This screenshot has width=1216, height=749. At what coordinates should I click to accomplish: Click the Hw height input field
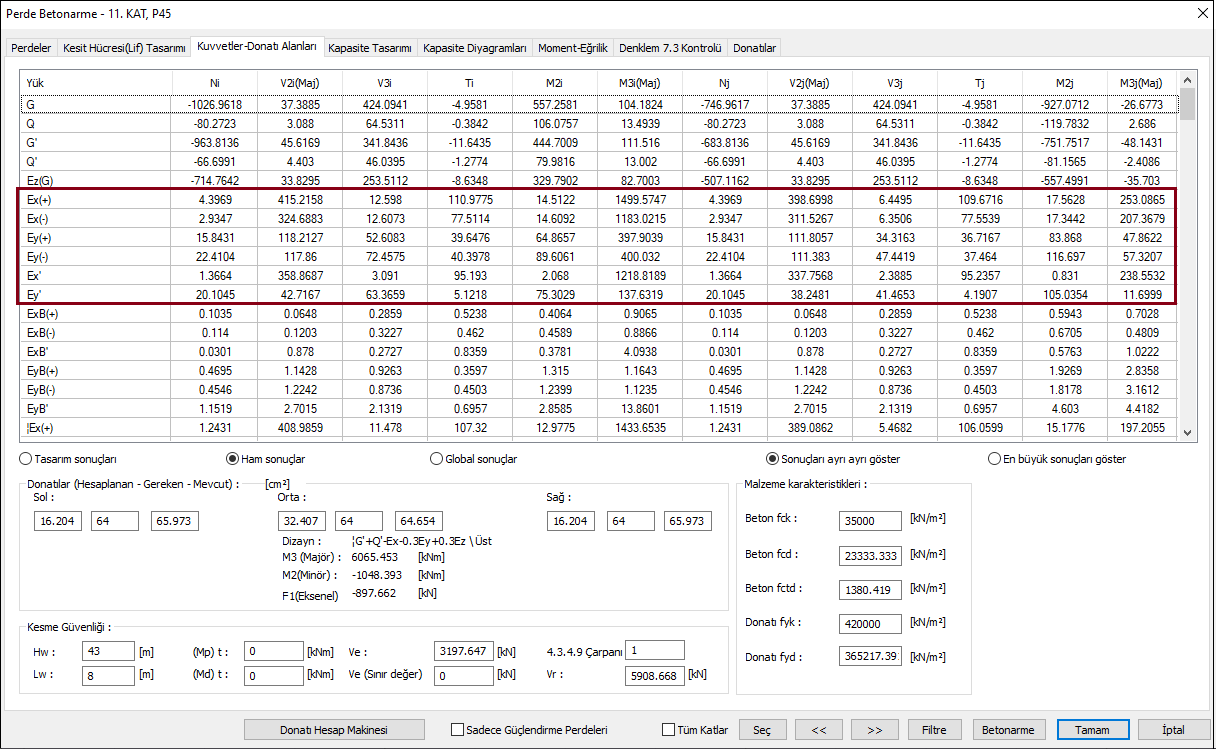click(108, 651)
